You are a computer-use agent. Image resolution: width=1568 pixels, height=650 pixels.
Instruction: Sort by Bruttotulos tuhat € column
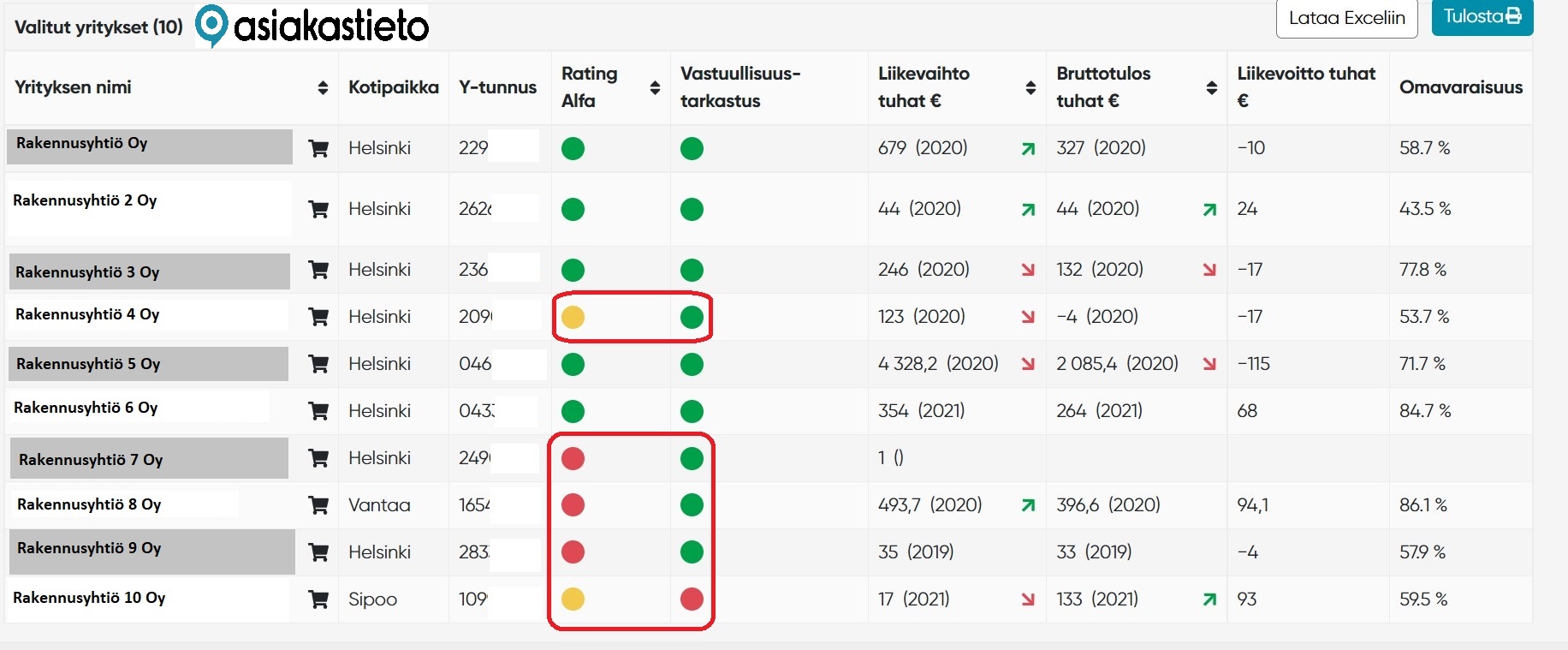click(1211, 87)
